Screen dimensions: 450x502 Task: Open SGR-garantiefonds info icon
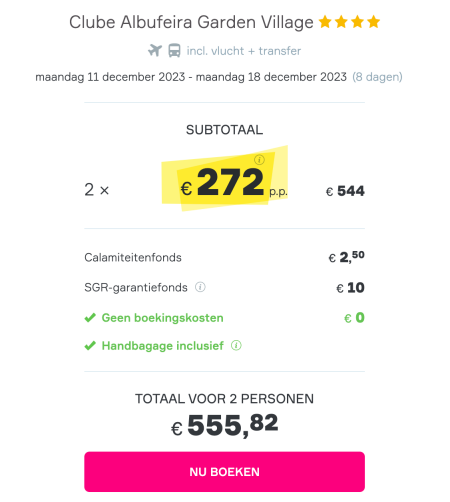pyautogui.click(x=200, y=287)
